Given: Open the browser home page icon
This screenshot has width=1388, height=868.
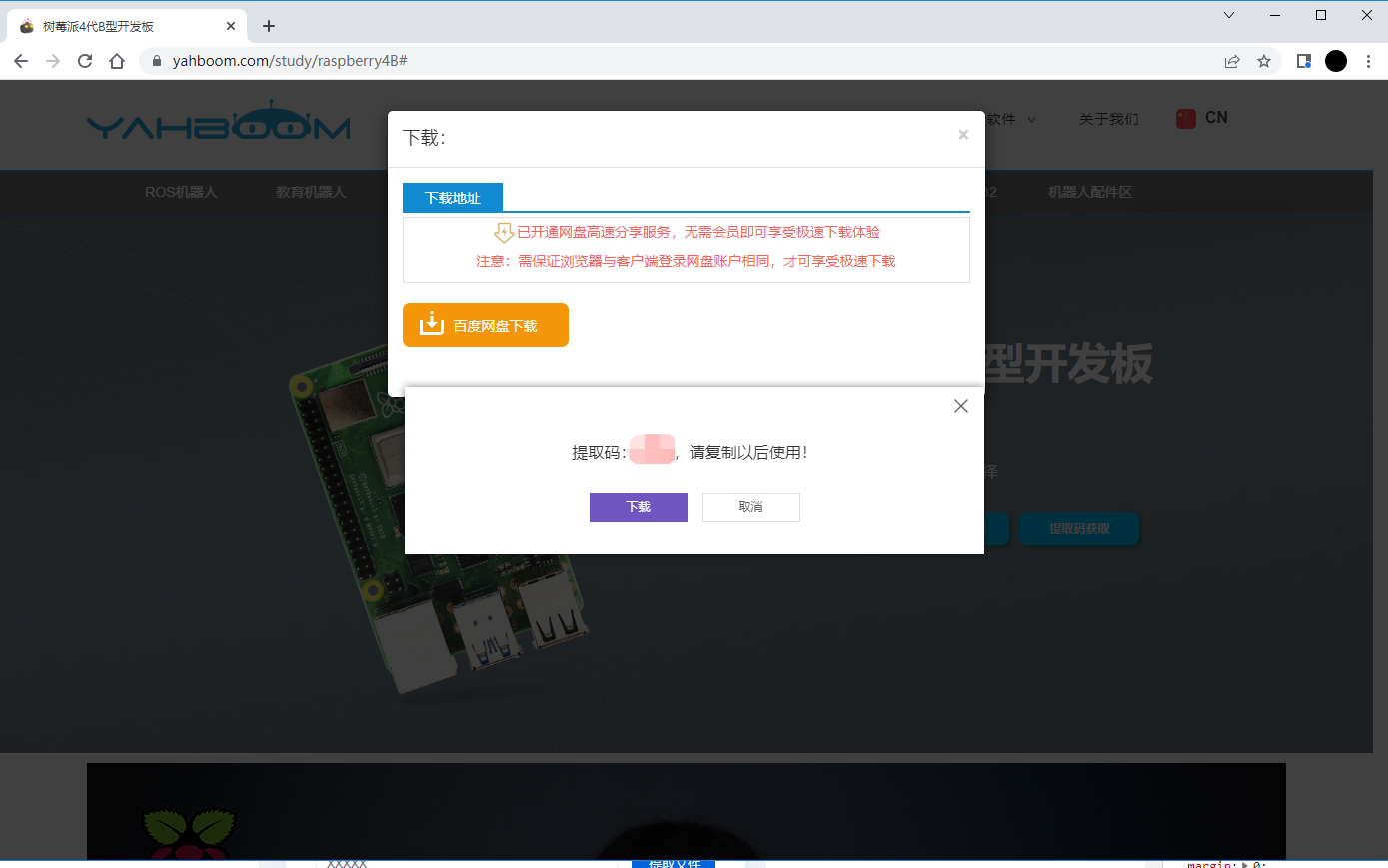Looking at the screenshot, I should pyautogui.click(x=117, y=61).
